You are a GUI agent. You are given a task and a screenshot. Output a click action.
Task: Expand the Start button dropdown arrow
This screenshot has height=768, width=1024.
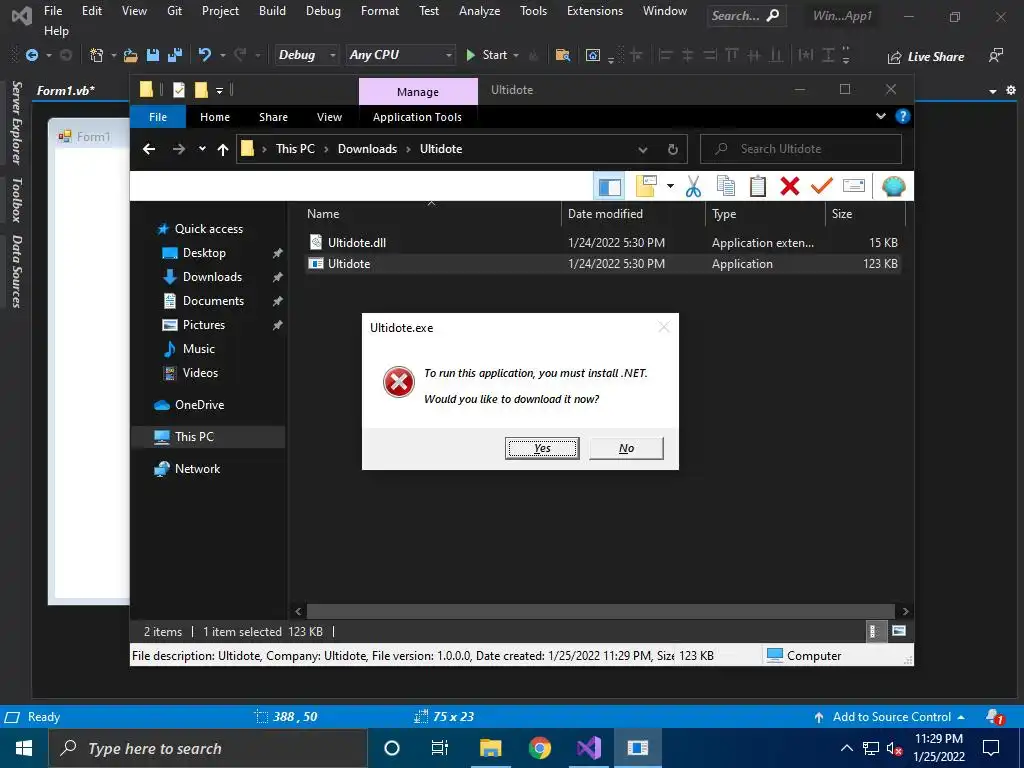tap(516, 56)
